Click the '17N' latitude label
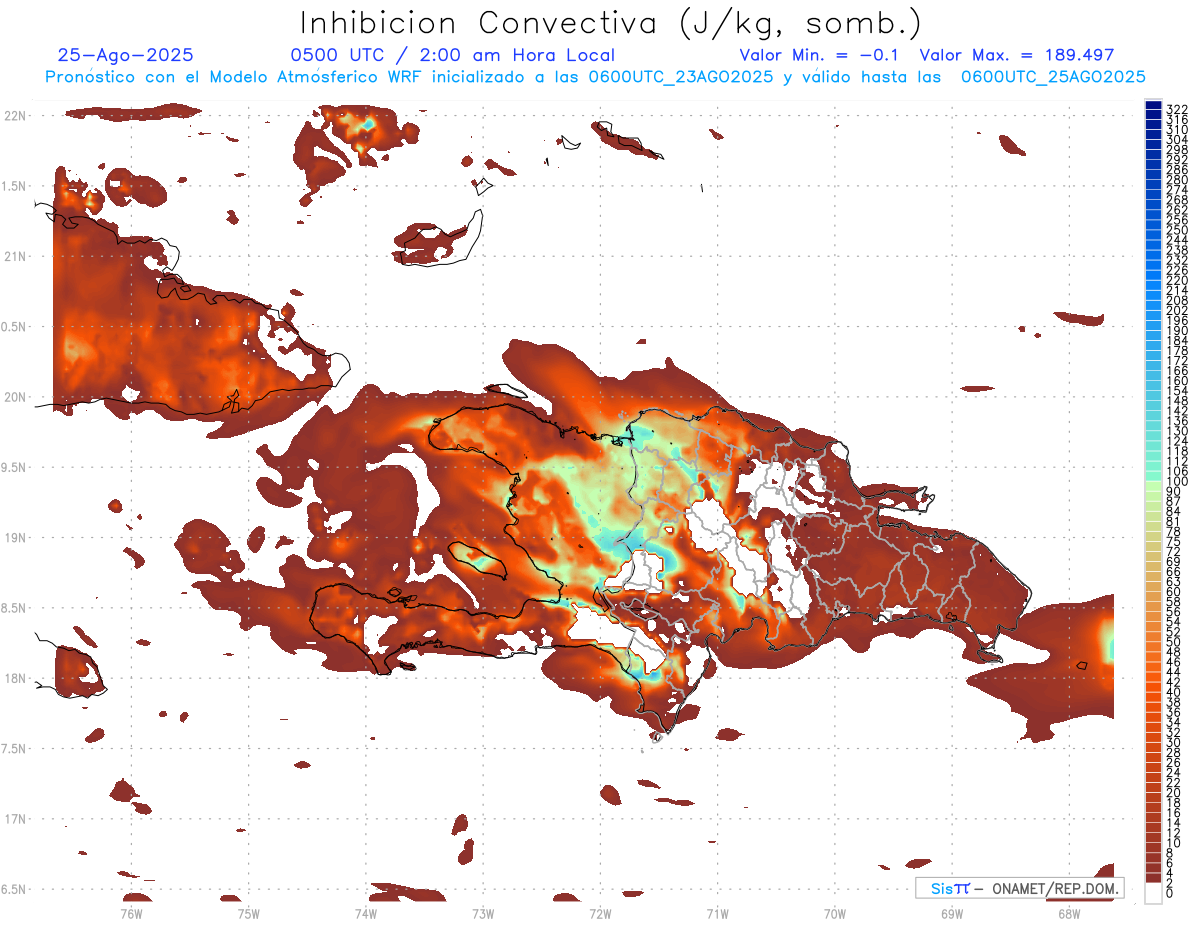The width and height of the screenshot is (1200, 927). coord(16,819)
